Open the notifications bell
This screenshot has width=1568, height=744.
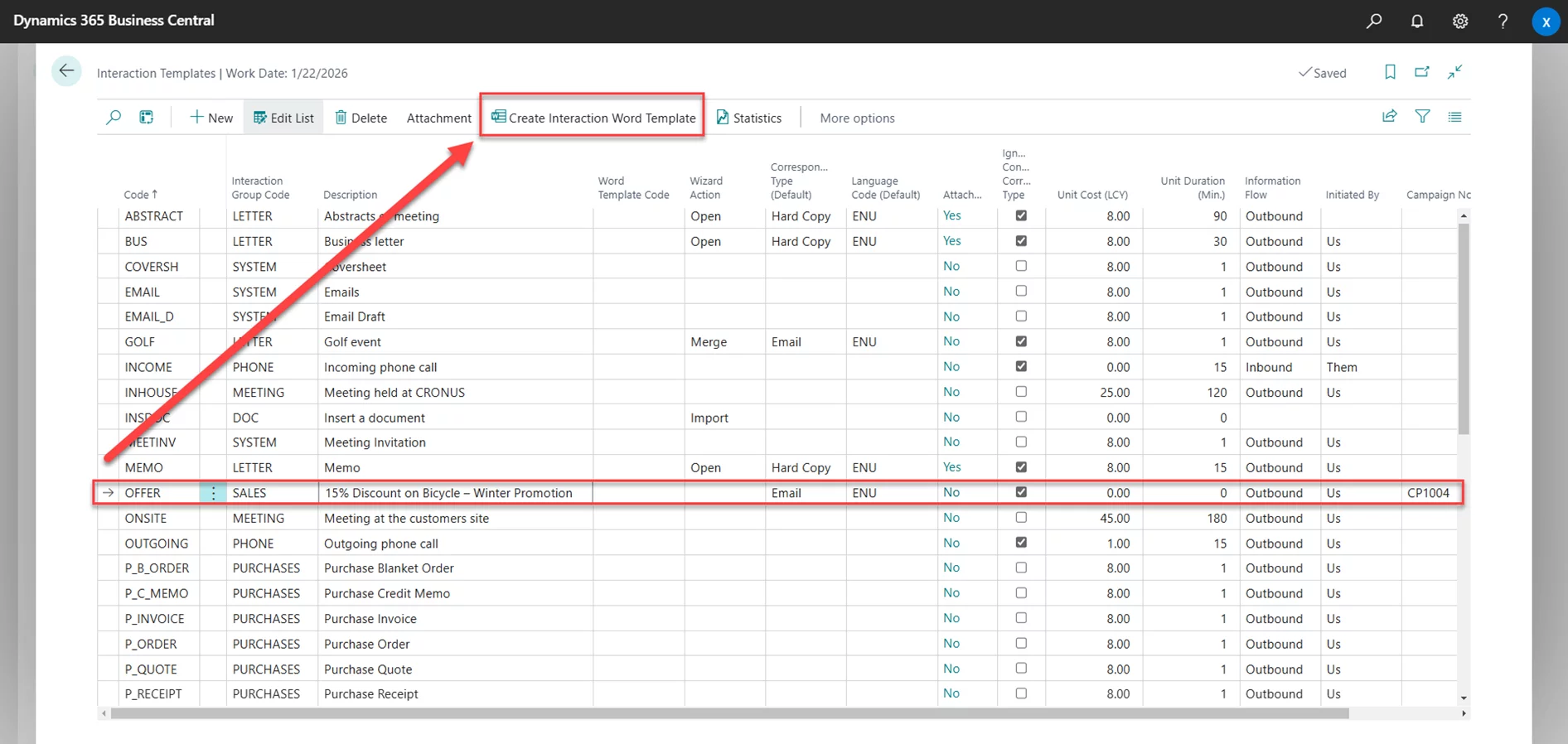click(1417, 22)
